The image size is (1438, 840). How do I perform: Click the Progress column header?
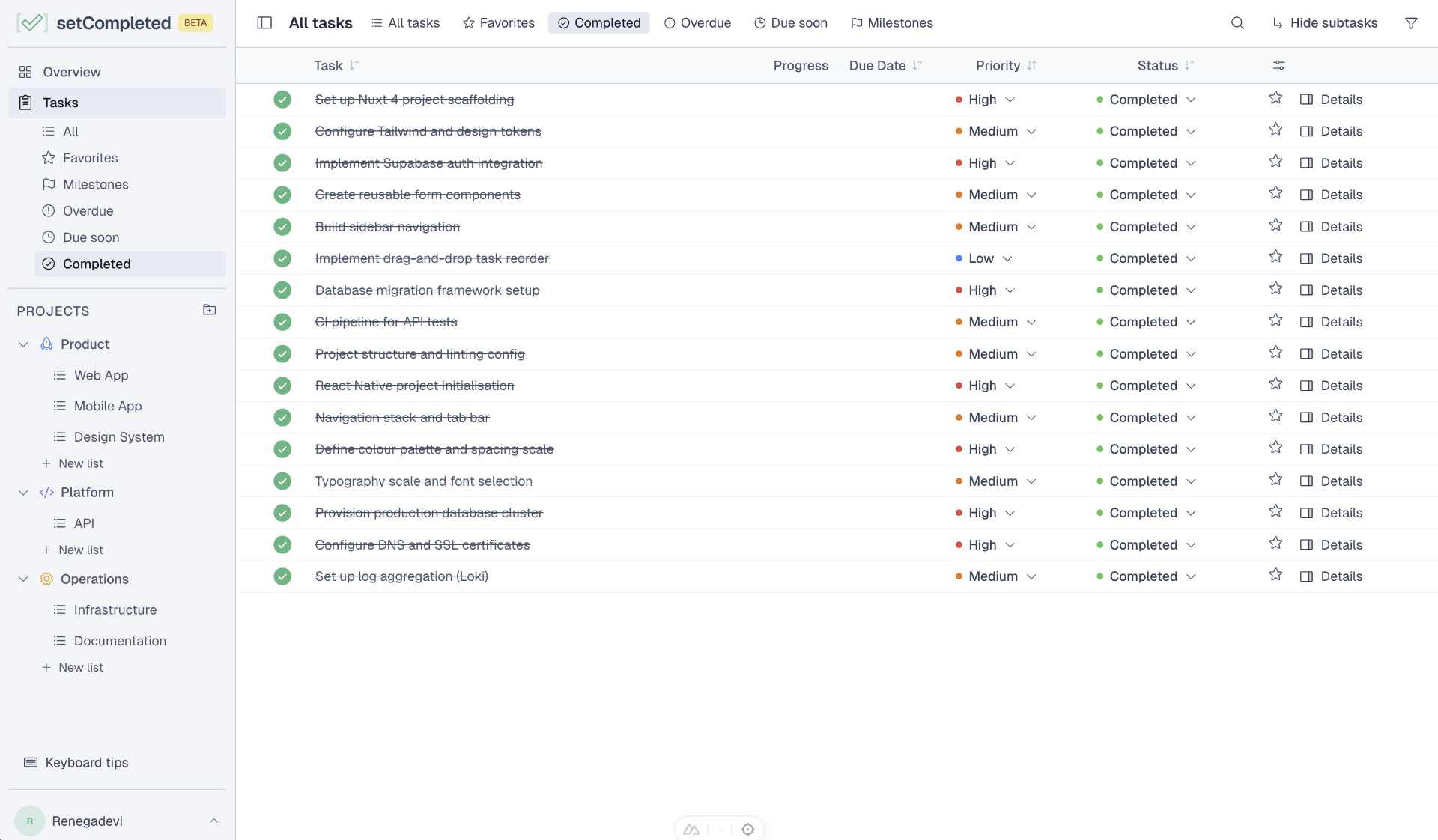[800, 65]
